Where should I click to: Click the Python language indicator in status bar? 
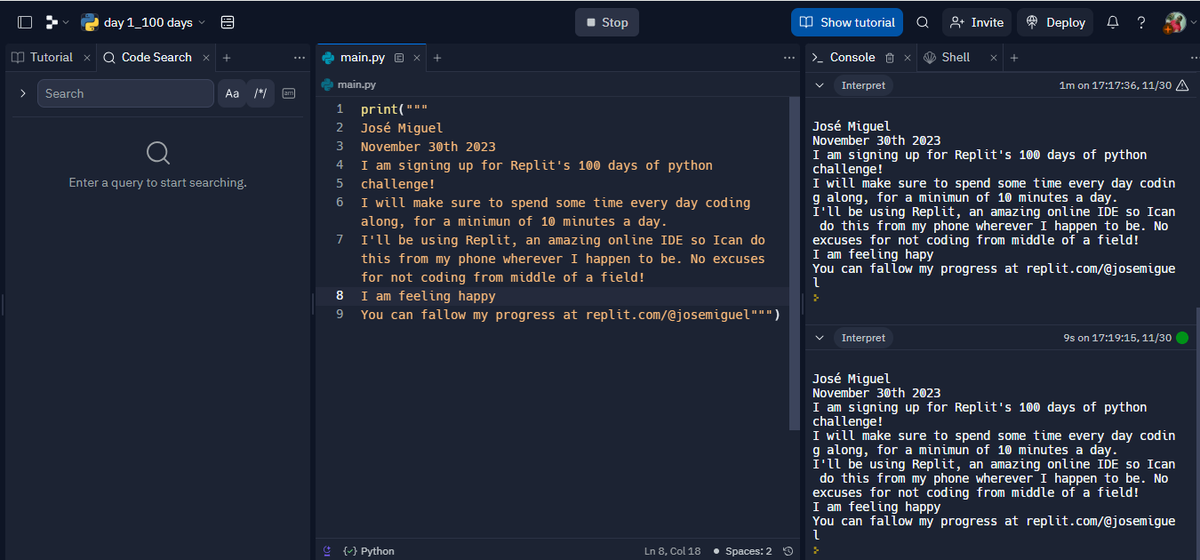tap(369, 551)
